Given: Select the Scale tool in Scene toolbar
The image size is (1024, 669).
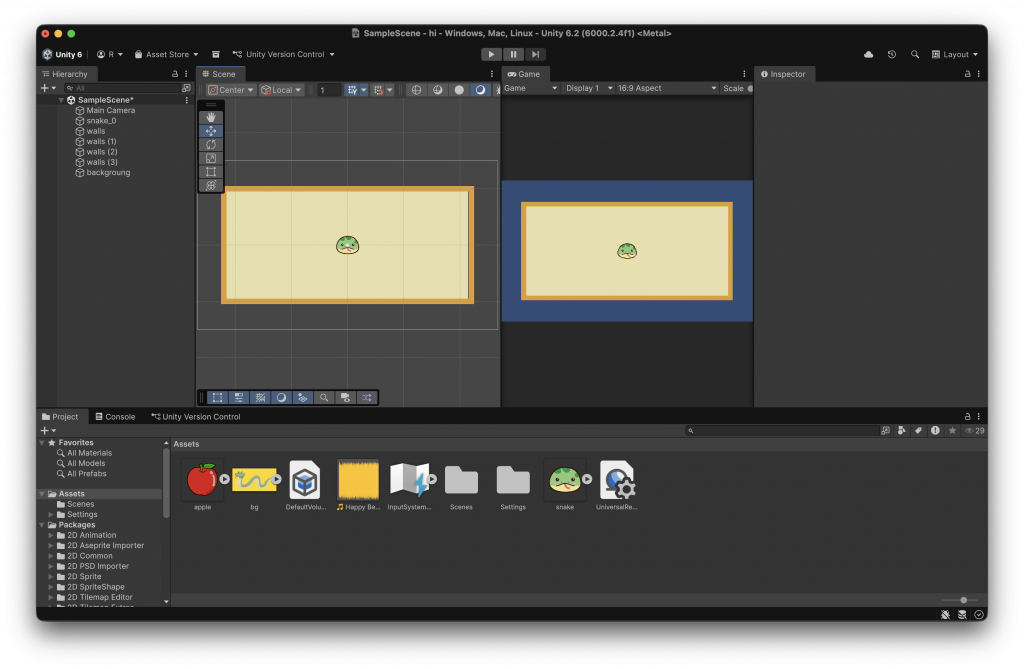Looking at the screenshot, I should click(211, 158).
